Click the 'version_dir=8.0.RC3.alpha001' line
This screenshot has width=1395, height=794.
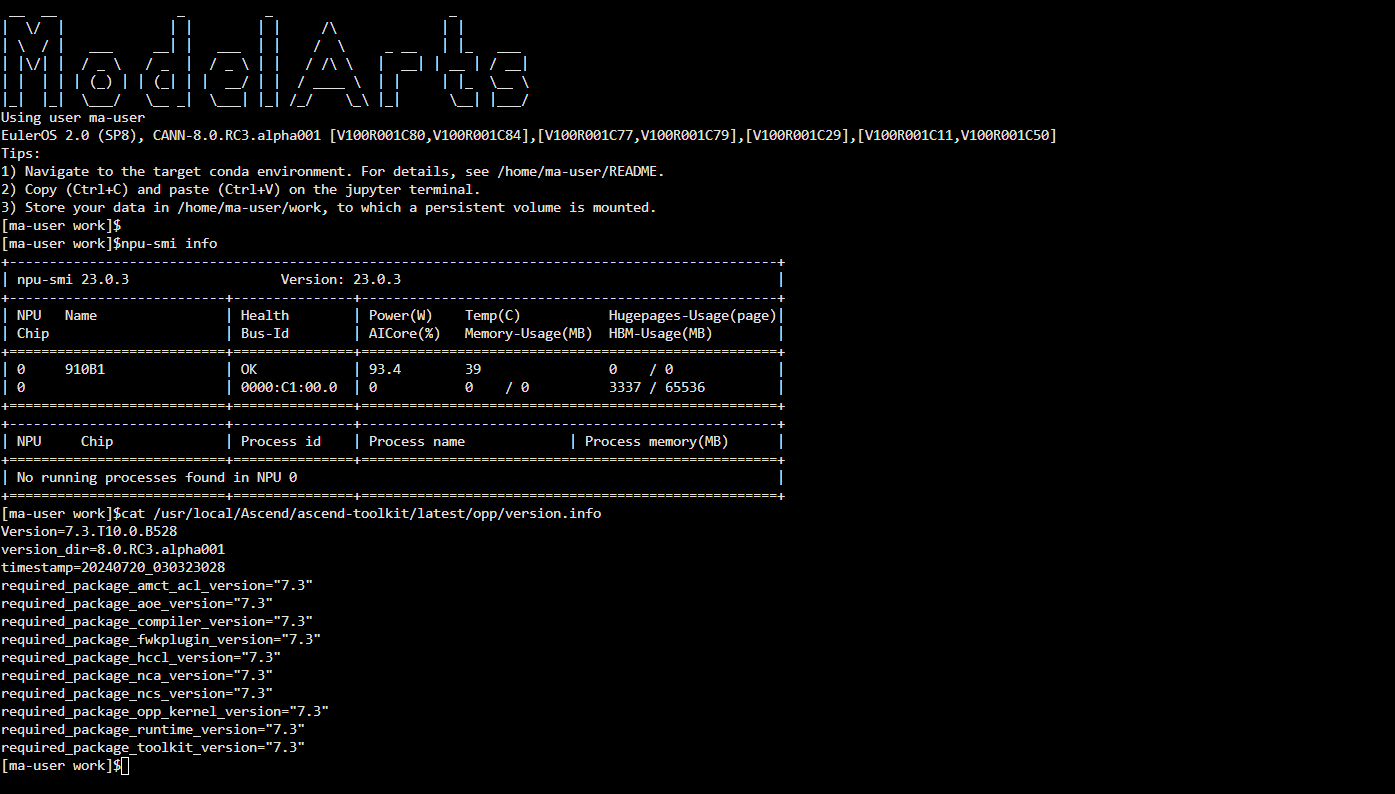pos(113,549)
